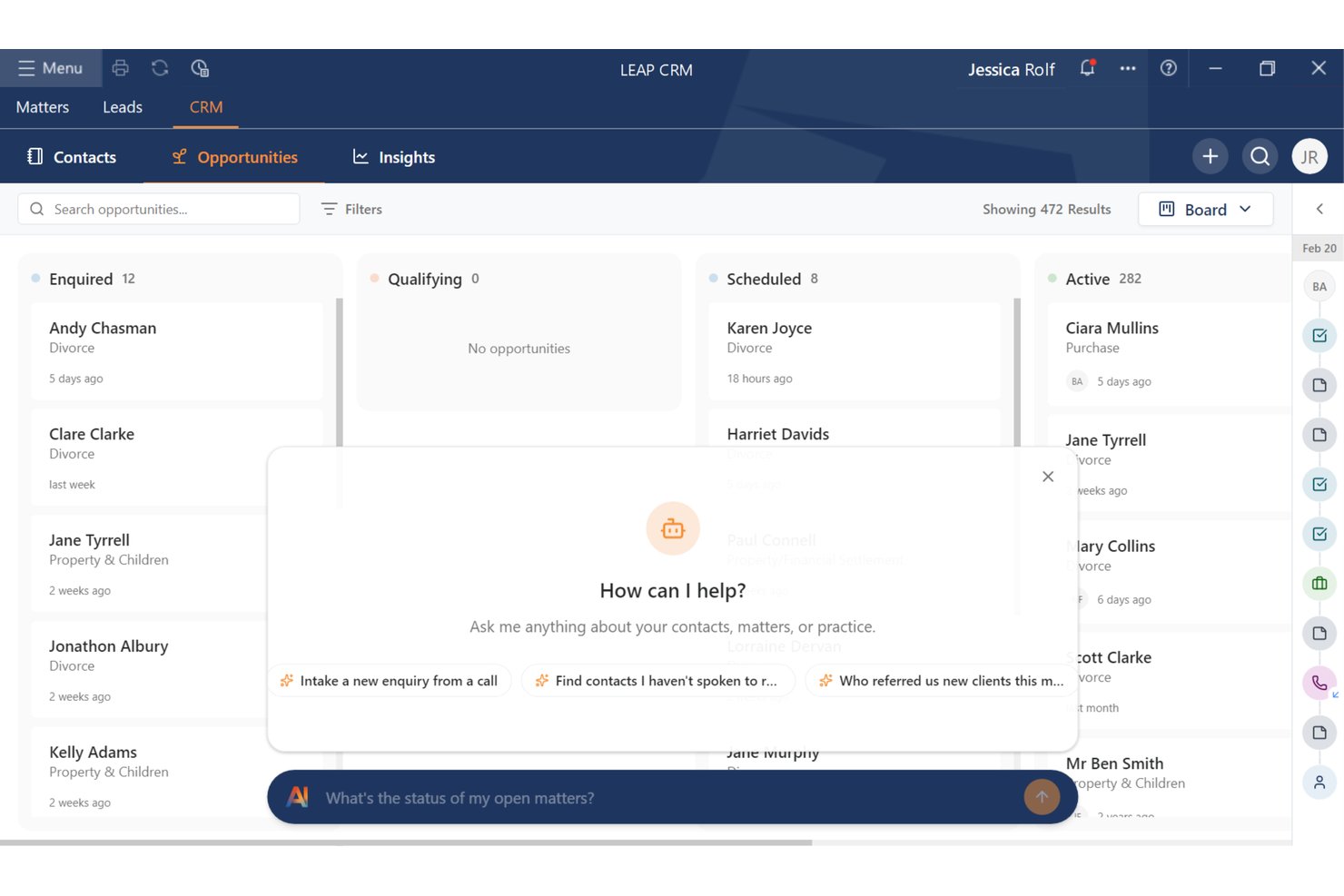
Task: Collapse the side timeline with the chevron
Action: (1319, 209)
